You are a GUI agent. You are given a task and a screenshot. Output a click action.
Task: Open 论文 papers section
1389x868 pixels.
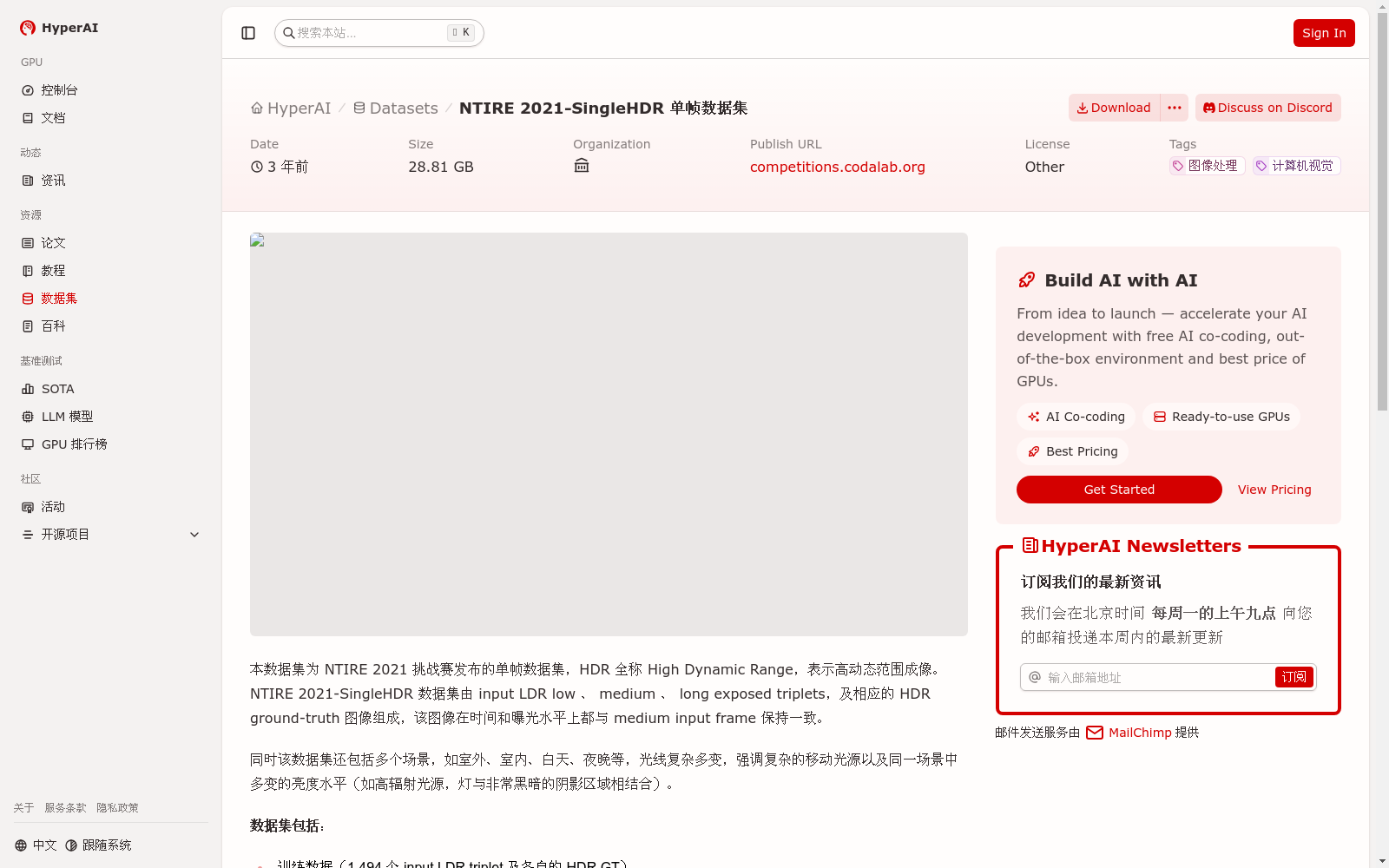tap(111, 243)
